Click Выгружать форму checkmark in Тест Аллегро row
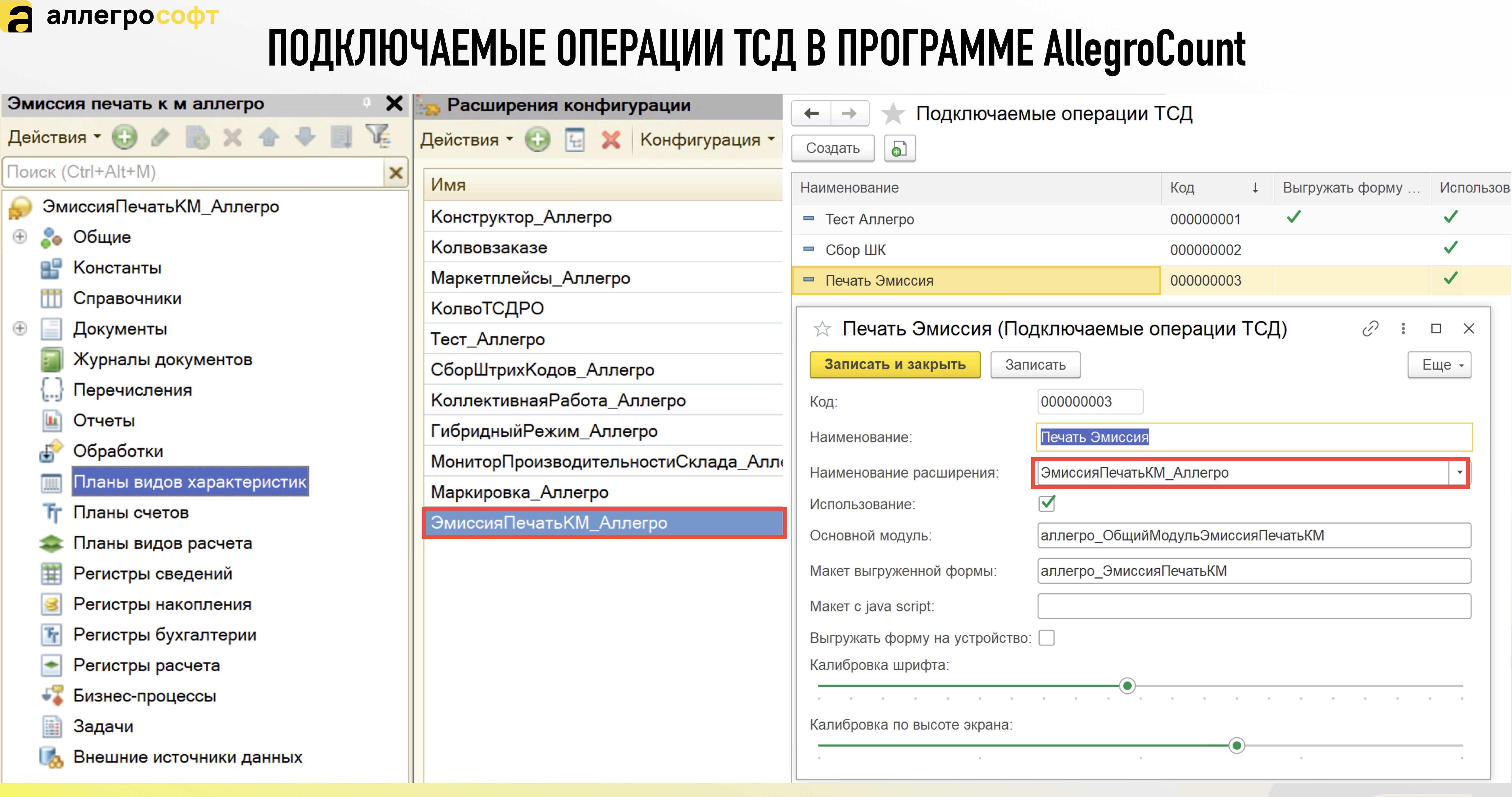This screenshot has height=797, width=1512. click(1294, 218)
